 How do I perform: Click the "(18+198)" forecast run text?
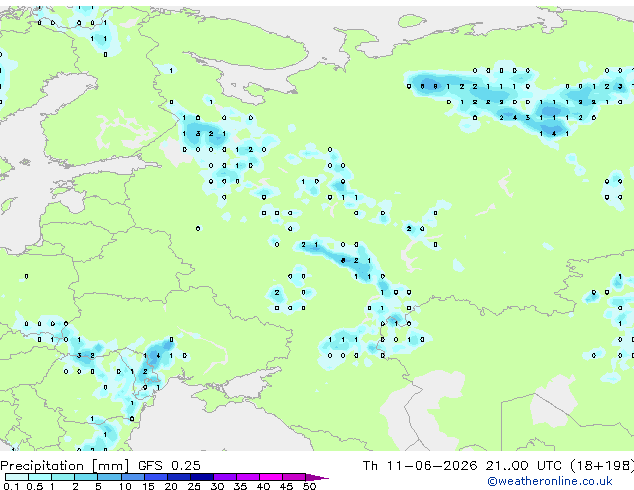coord(602,466)
